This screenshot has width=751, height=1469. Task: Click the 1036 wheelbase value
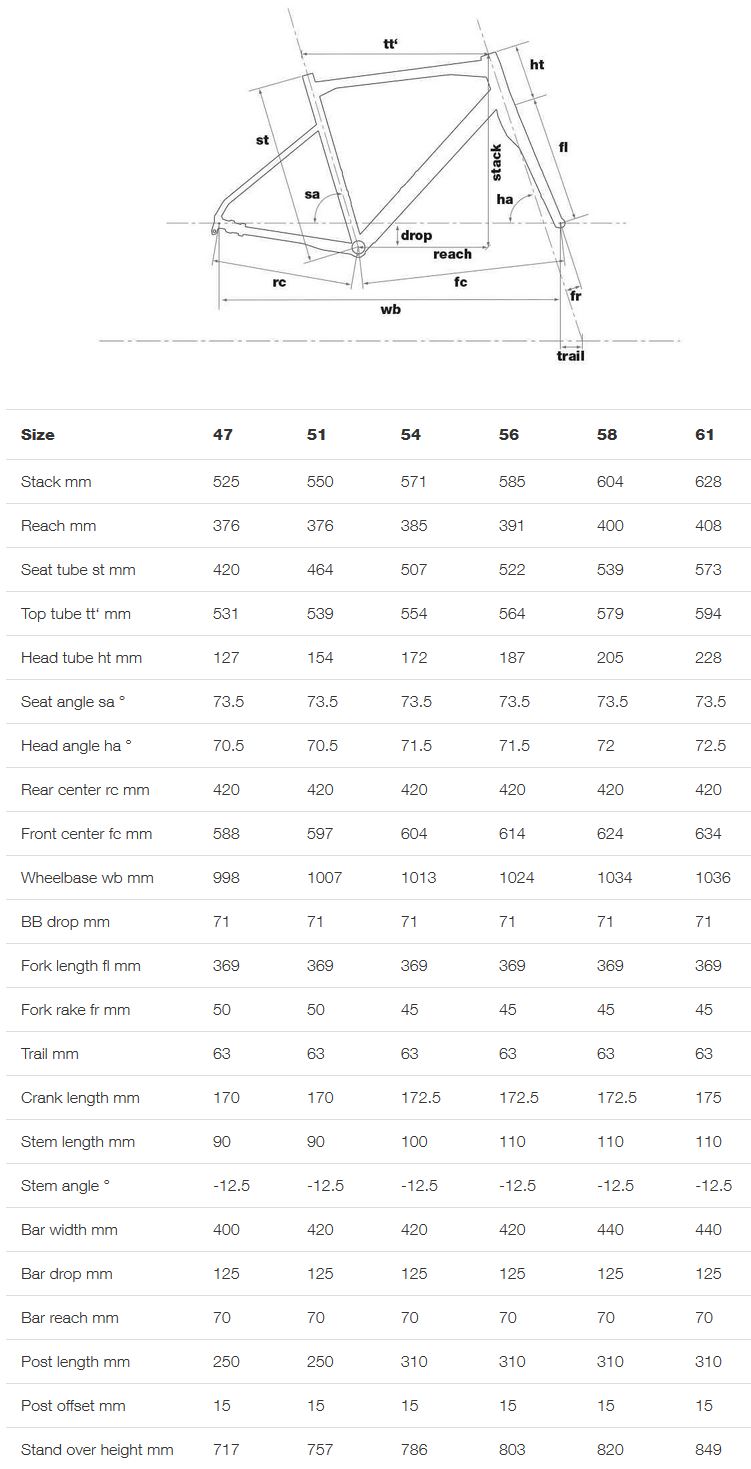713,878
